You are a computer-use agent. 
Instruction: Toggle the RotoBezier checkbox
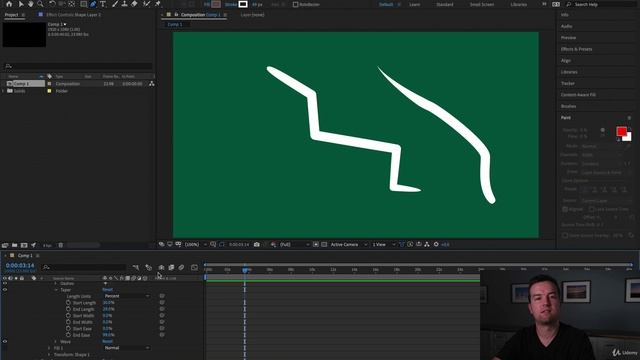[296, 4]
